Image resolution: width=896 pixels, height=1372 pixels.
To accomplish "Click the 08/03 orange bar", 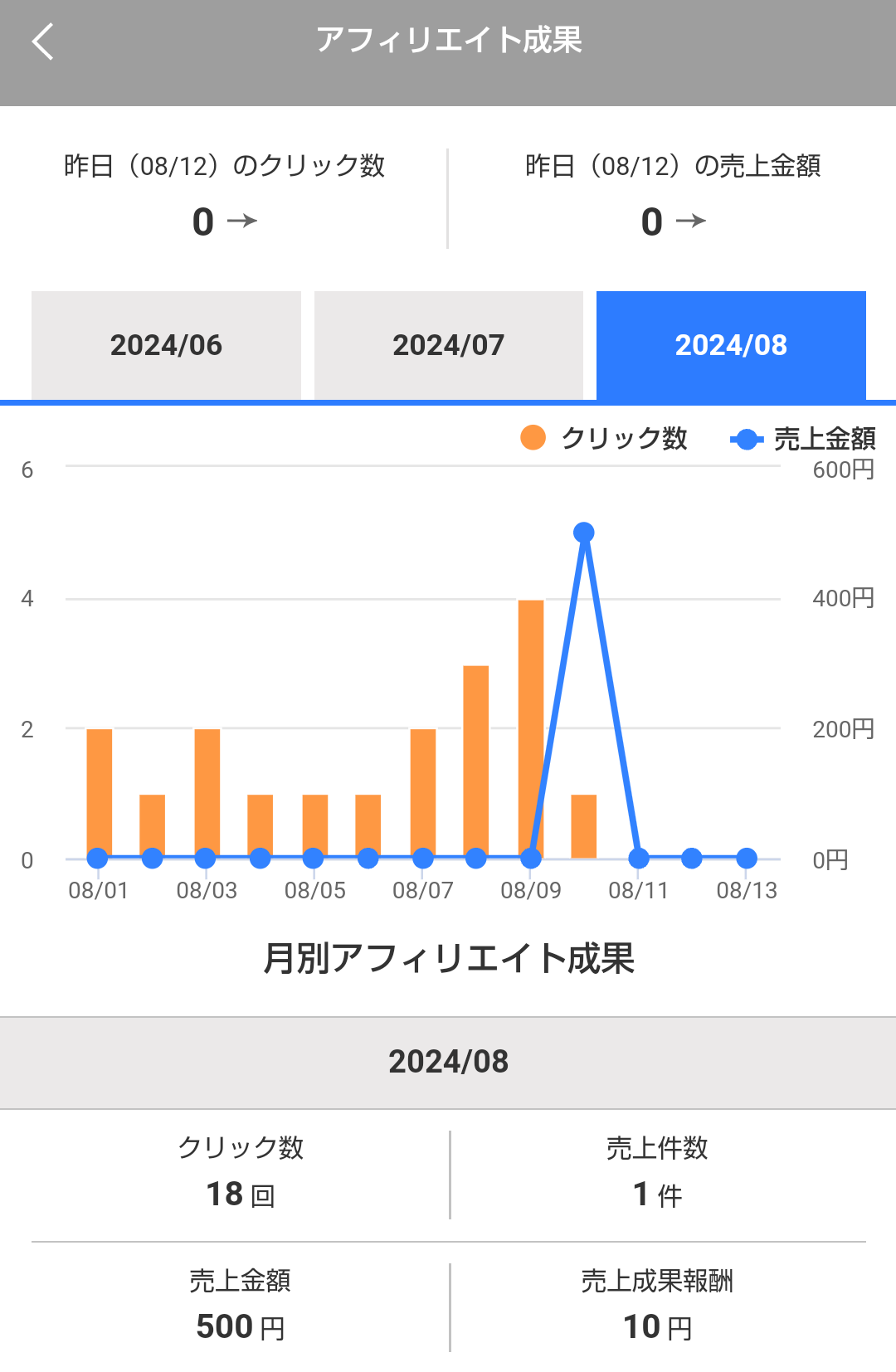I will point(207,793).
